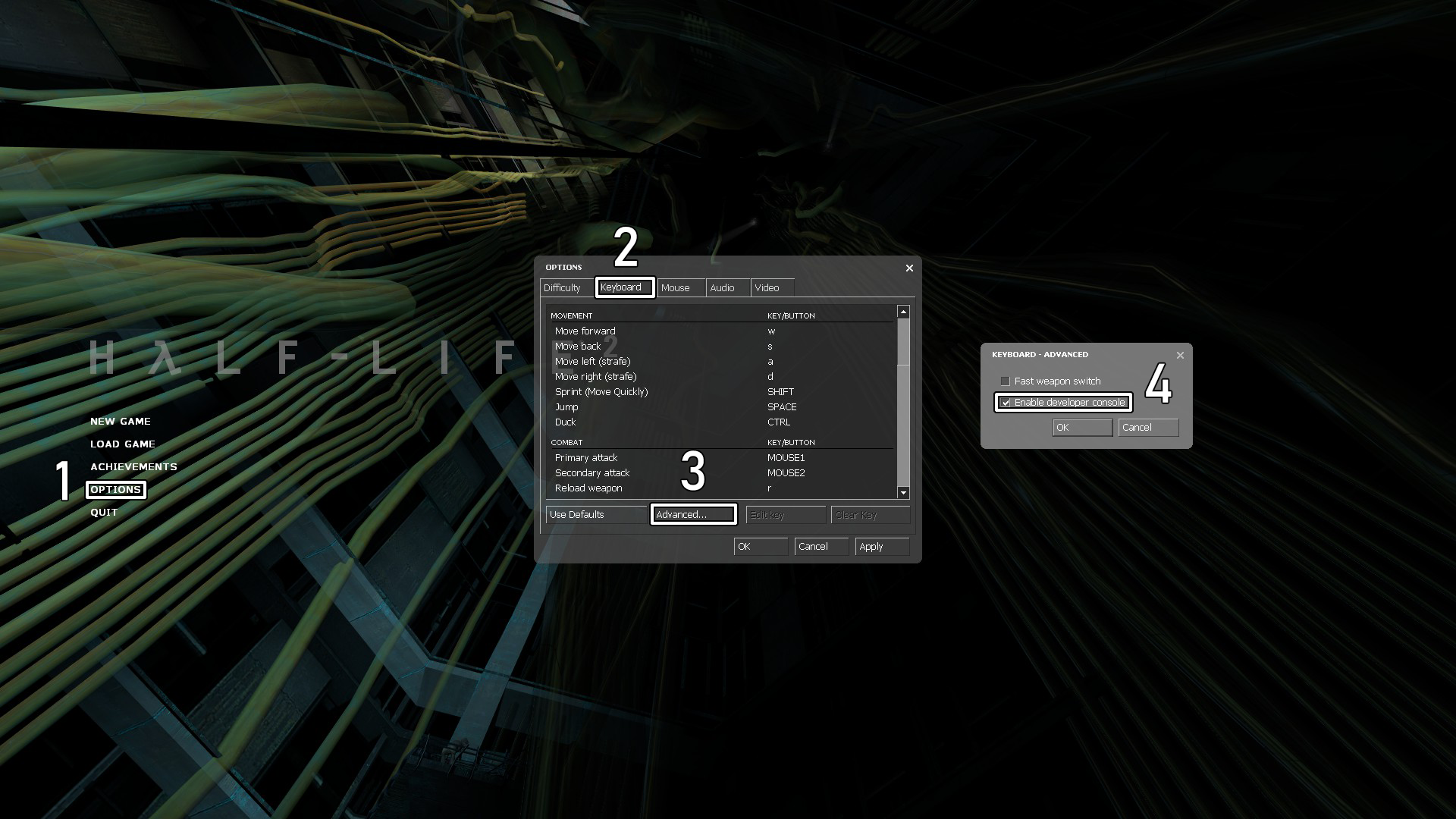The height and width of the screenshot is (819, 1456).
Task: Click Apply in the Options dialog
Action: [881, 547]
